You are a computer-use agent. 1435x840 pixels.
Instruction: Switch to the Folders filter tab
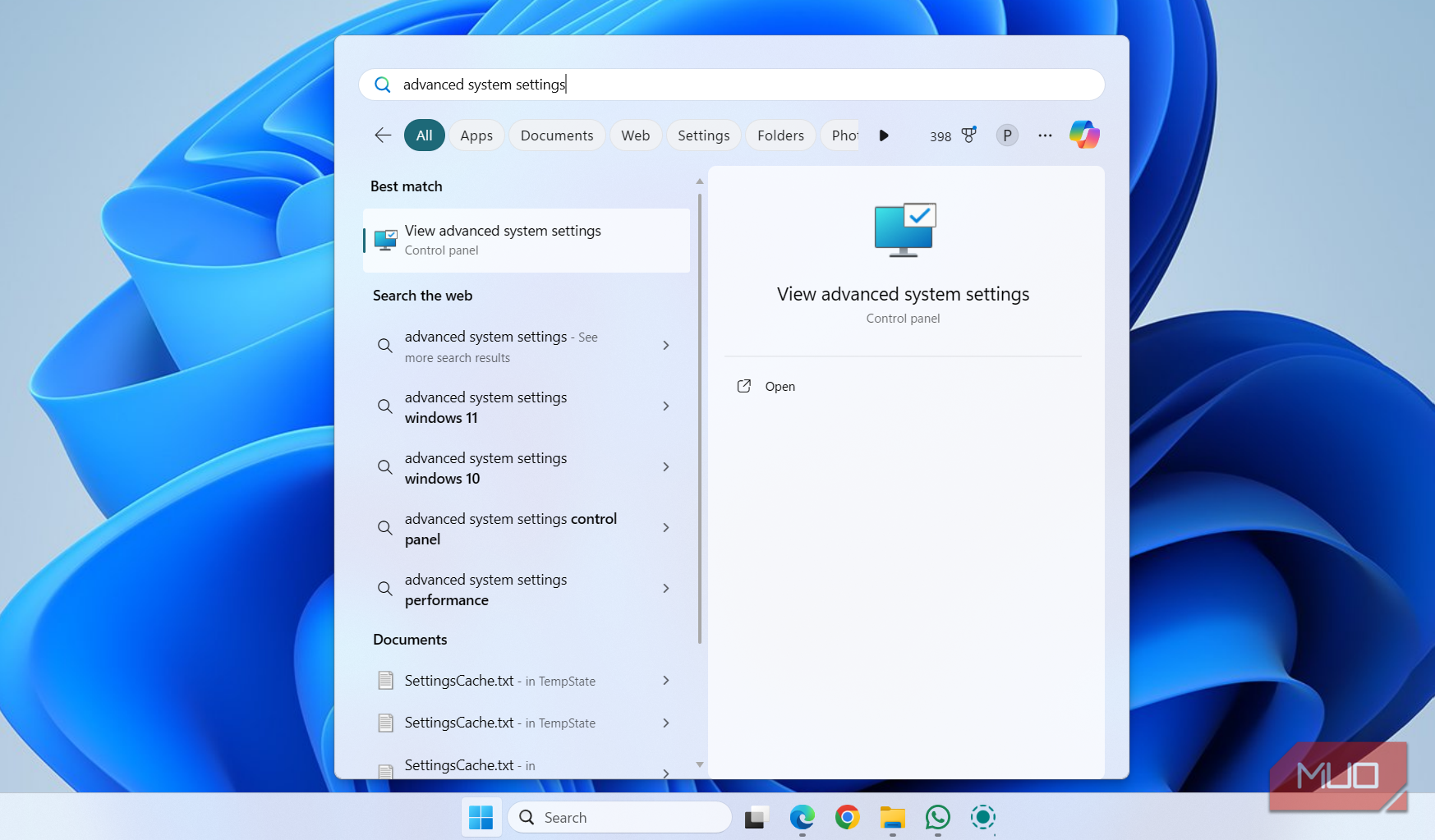point(780,135)
